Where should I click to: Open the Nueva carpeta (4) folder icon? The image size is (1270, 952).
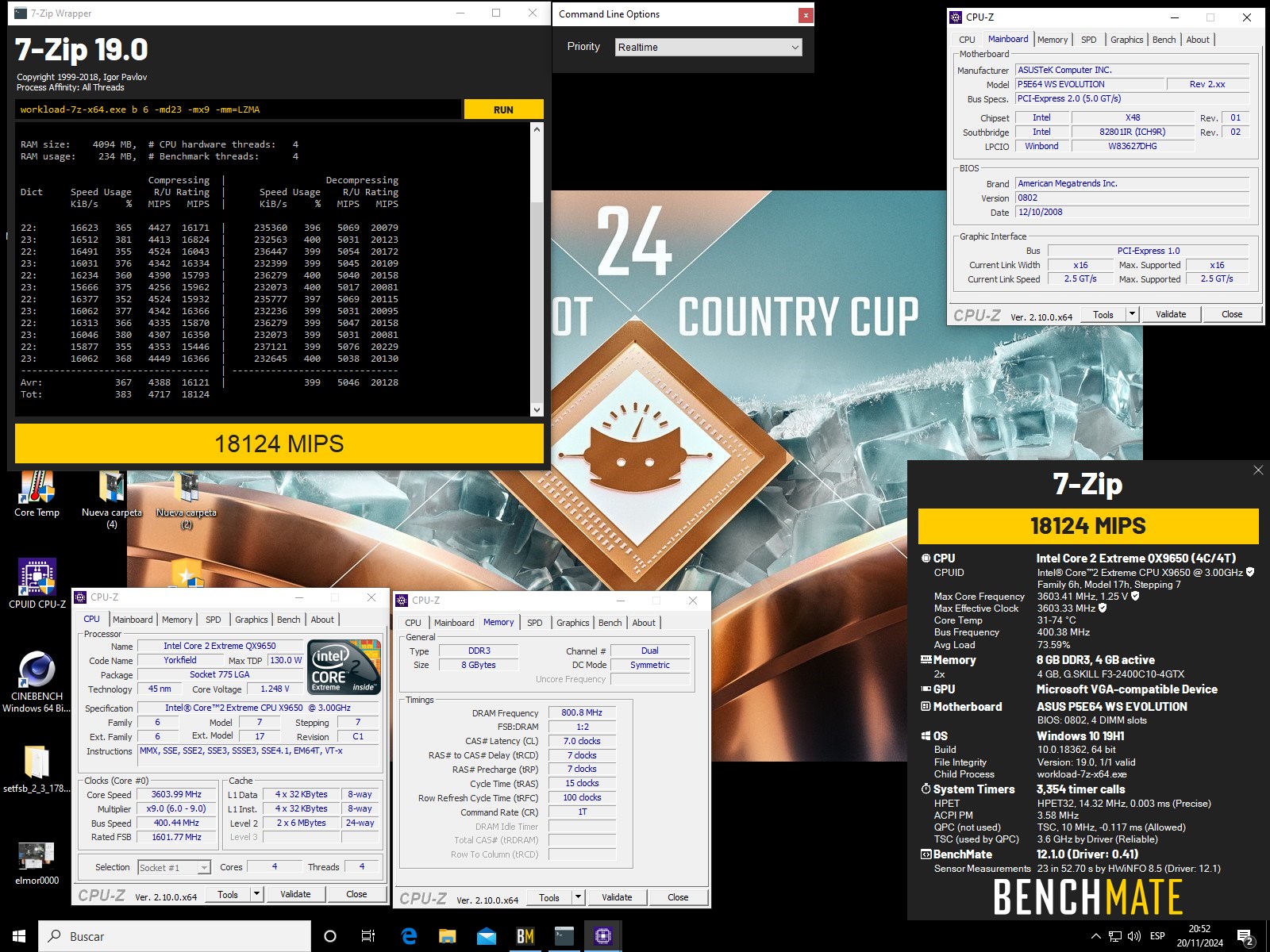point(111,500)
